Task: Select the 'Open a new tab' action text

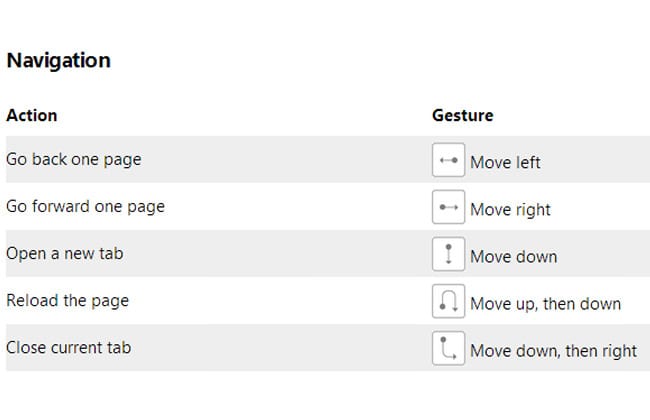Action: coord(65,253)
